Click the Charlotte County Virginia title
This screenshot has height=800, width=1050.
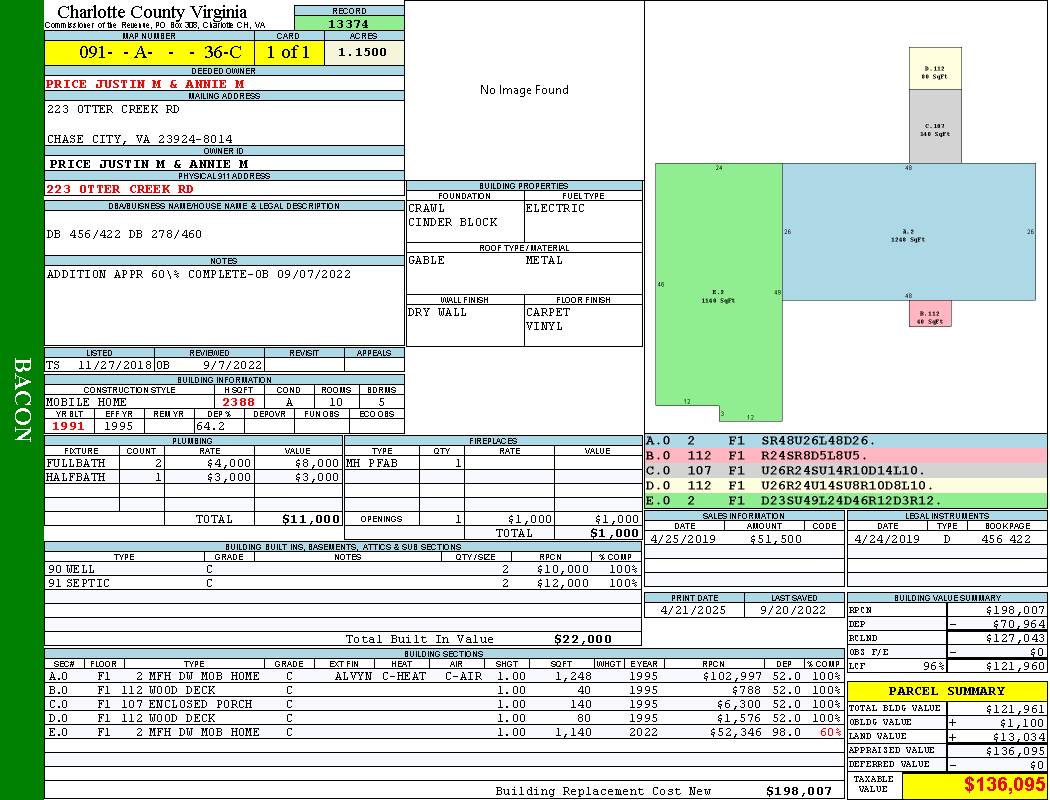pos(152,12)
